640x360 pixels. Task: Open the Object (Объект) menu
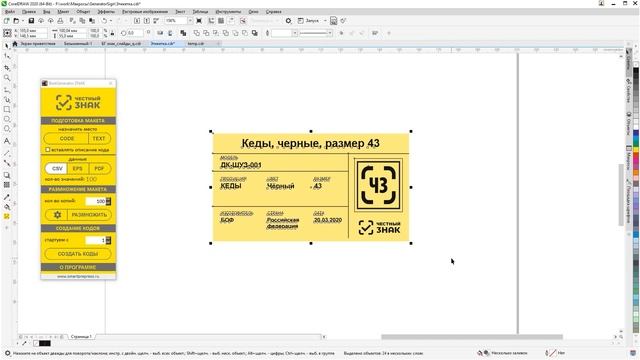tap(83, 12)
